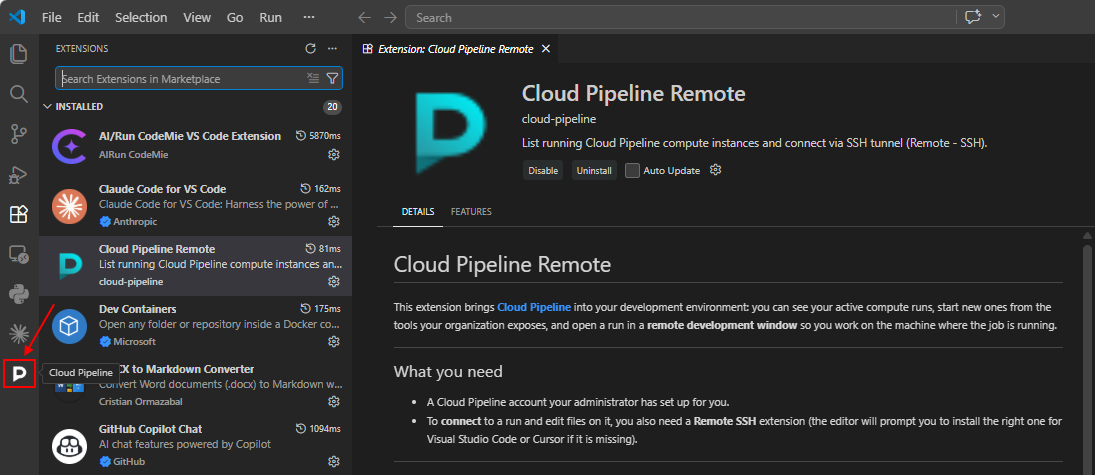This screenshot has height=475, width=1095.
Task: Open manage gear for AI/Run CodeMie extension
Action: tap(334, 154)
